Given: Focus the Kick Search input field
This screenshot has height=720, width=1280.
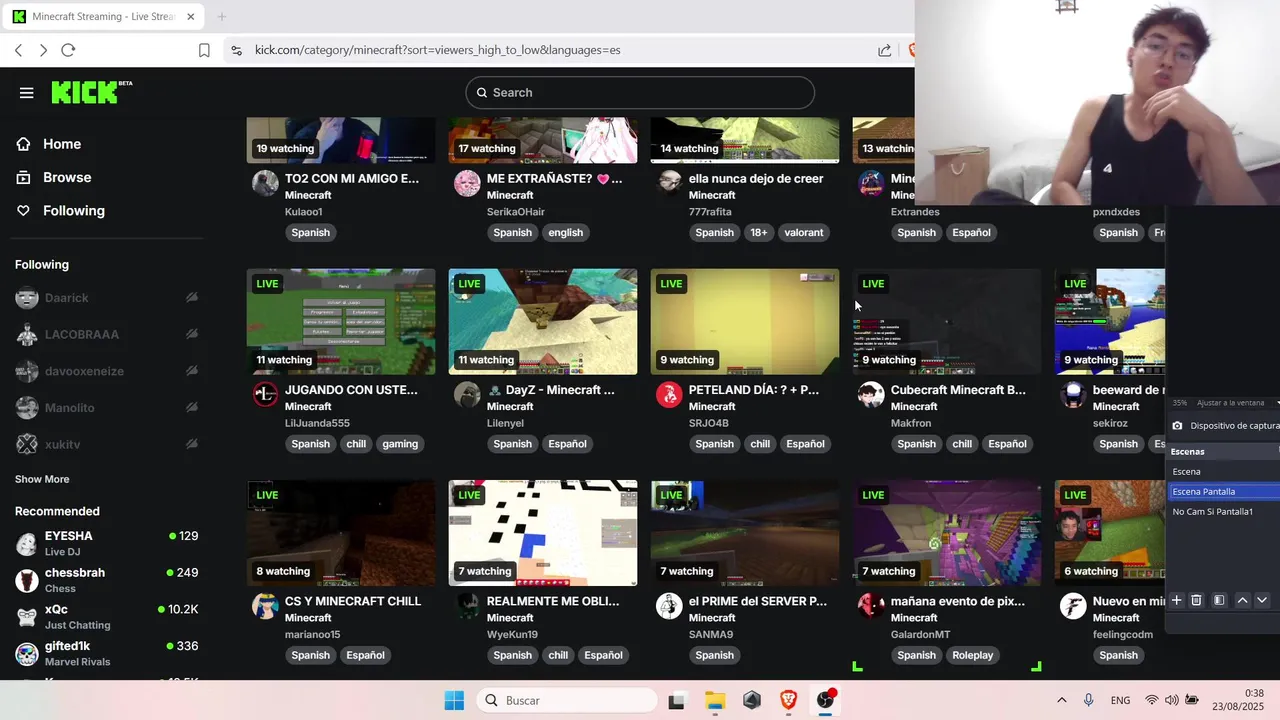Looking at the screenshot, I should pyautogui.click(x=640, y=92).
